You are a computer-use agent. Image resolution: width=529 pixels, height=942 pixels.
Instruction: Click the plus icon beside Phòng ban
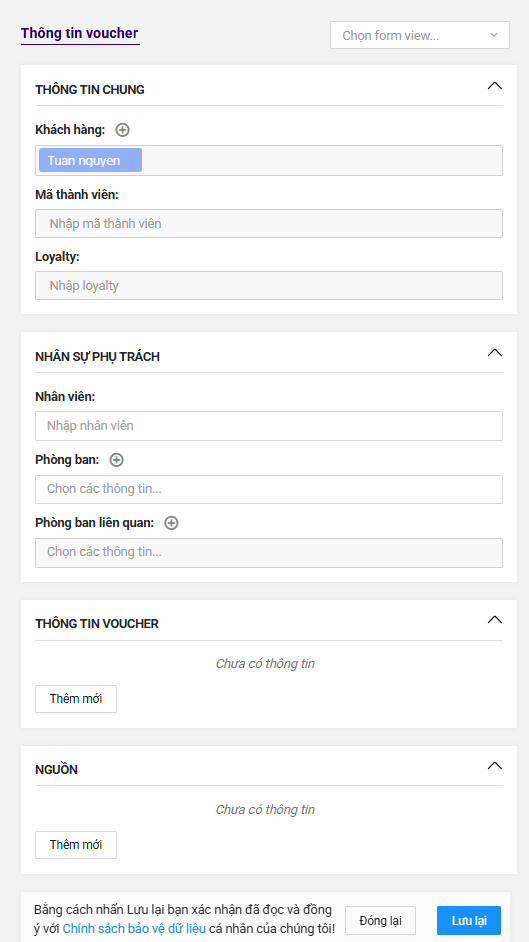(x=116, y=460)
